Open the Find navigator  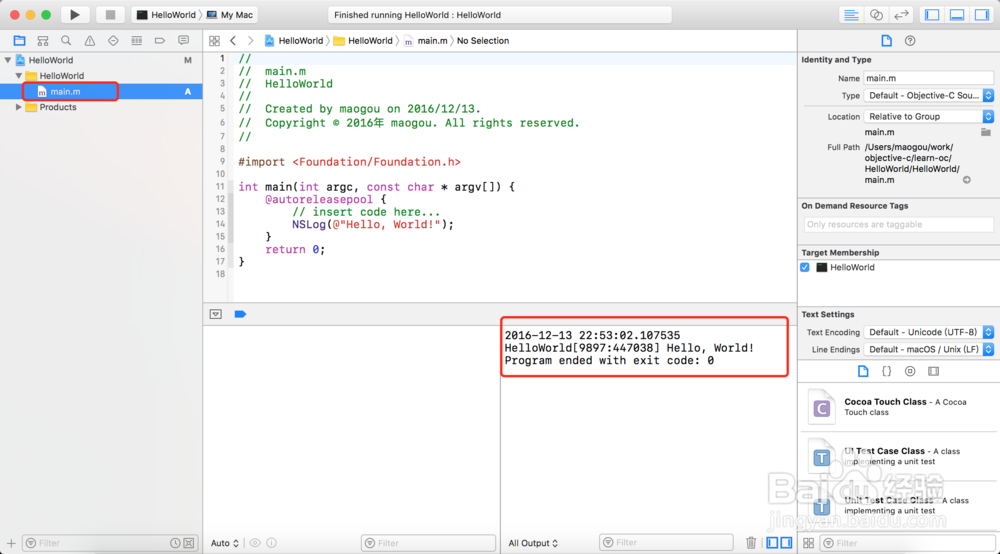coord(66,41)
